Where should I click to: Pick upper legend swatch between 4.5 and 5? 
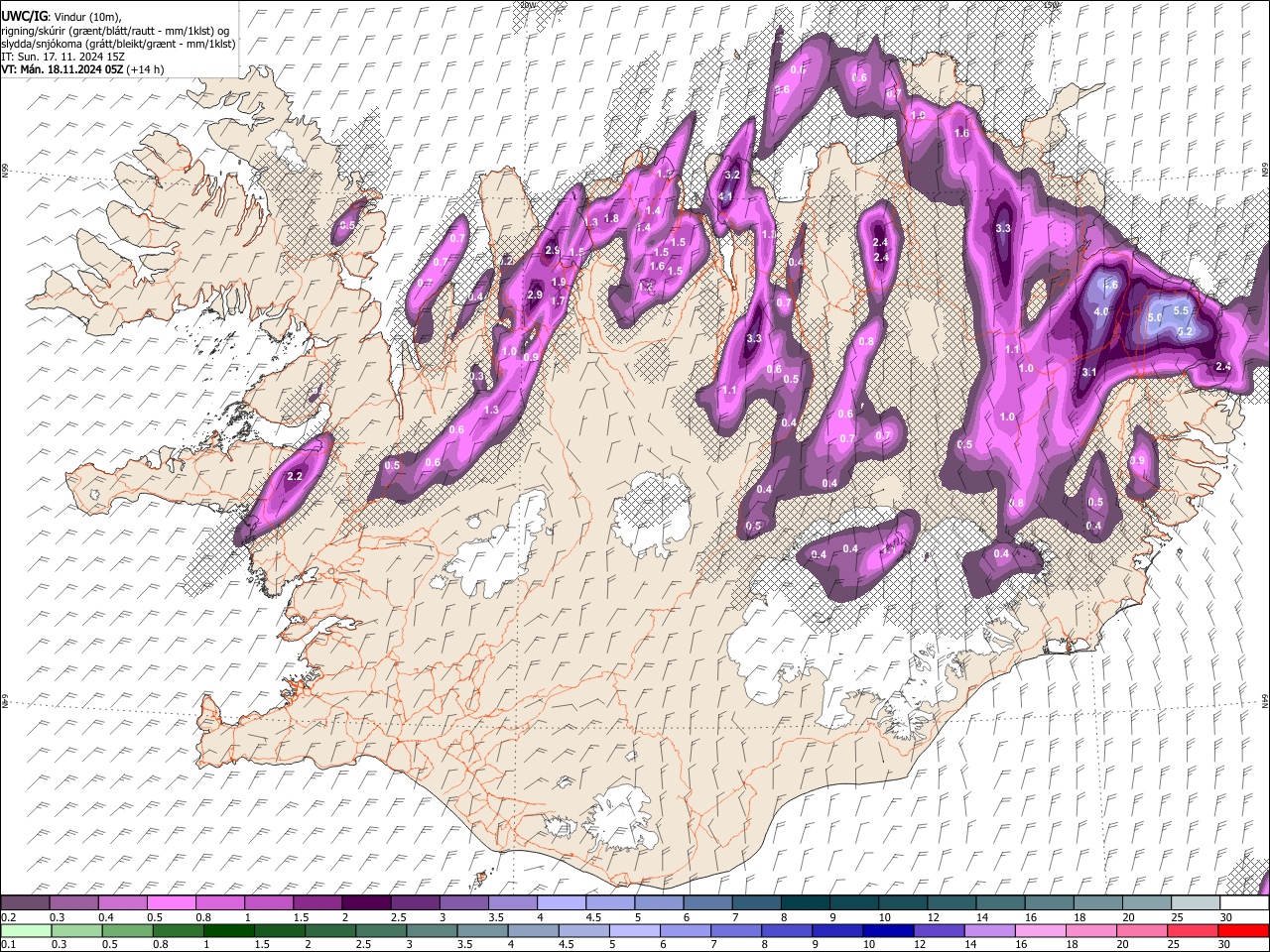[609, 903]
